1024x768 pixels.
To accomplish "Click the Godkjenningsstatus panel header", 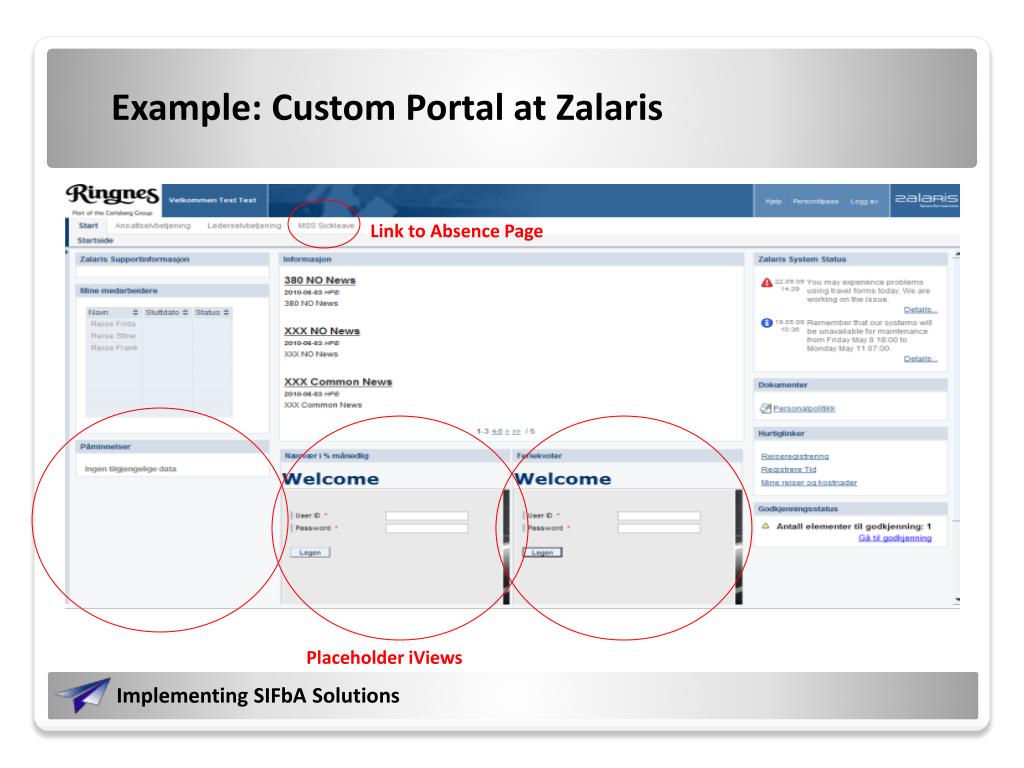I will 850,509.
